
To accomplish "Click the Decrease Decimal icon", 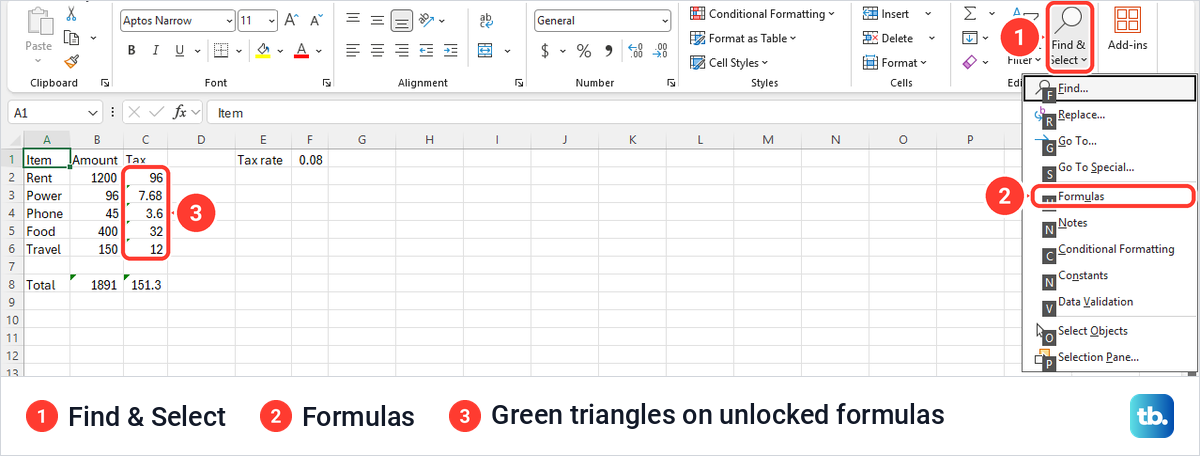I will (660, 51).
